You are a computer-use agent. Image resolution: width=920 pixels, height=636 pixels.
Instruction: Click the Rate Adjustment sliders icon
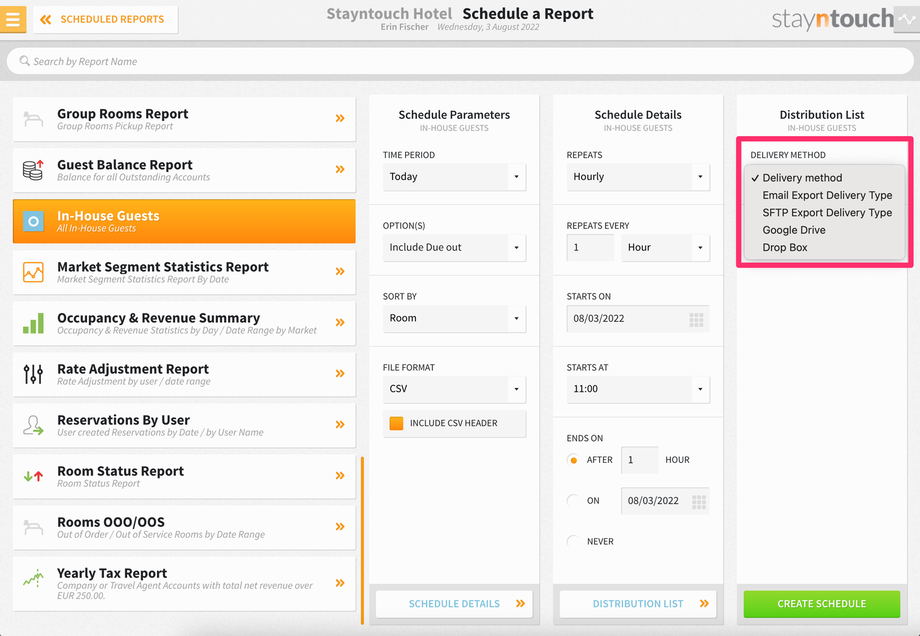tap(33, 374)
